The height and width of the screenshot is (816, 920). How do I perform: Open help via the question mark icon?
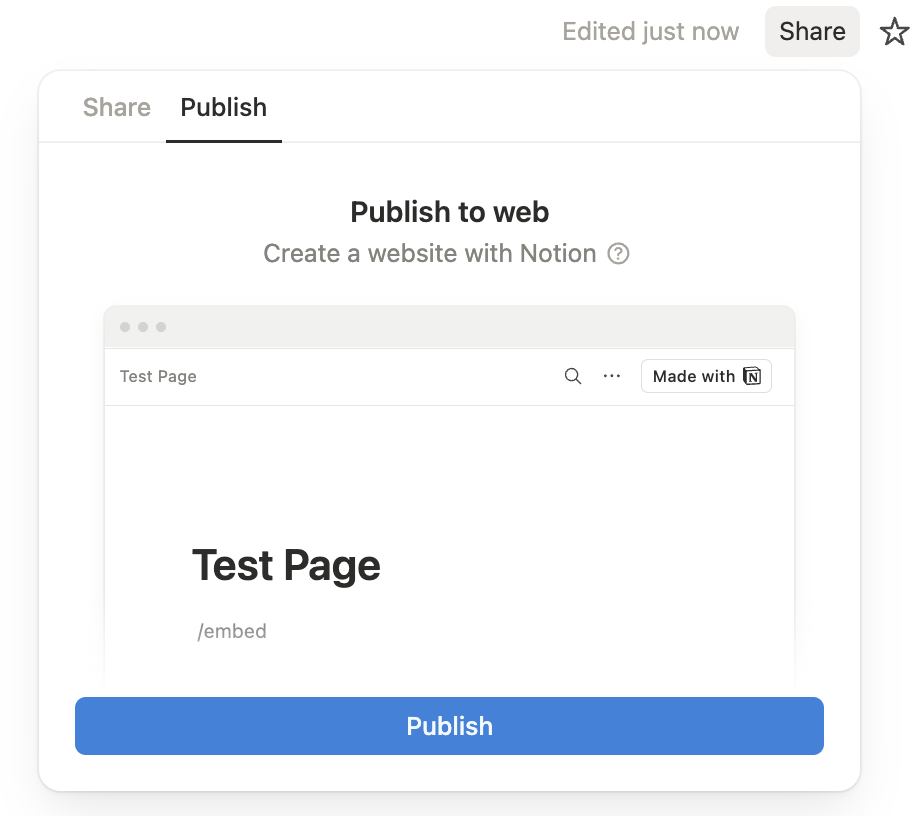click(618, 254)
